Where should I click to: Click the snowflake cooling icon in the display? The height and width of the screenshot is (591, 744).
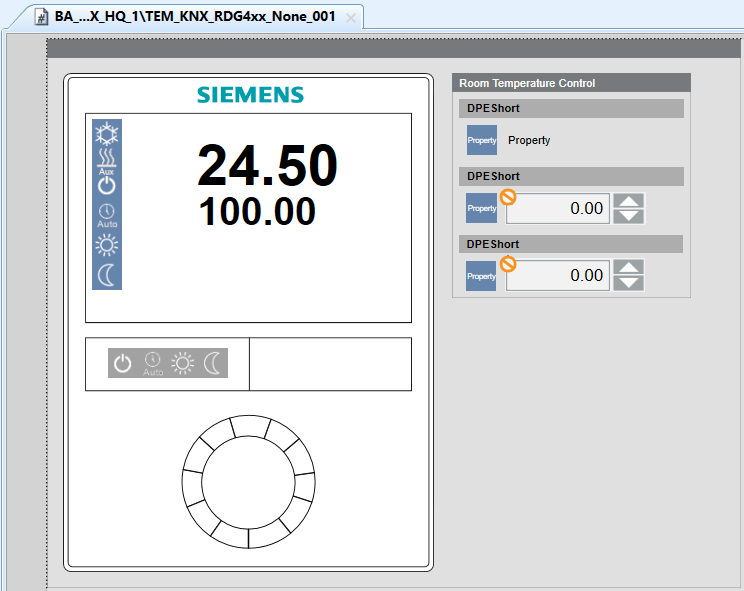point(106,134)
